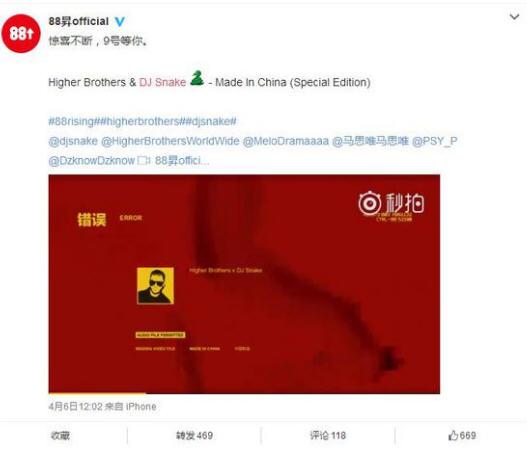
Task: Visit the @PSY_P mention
Action: point(435,141)
